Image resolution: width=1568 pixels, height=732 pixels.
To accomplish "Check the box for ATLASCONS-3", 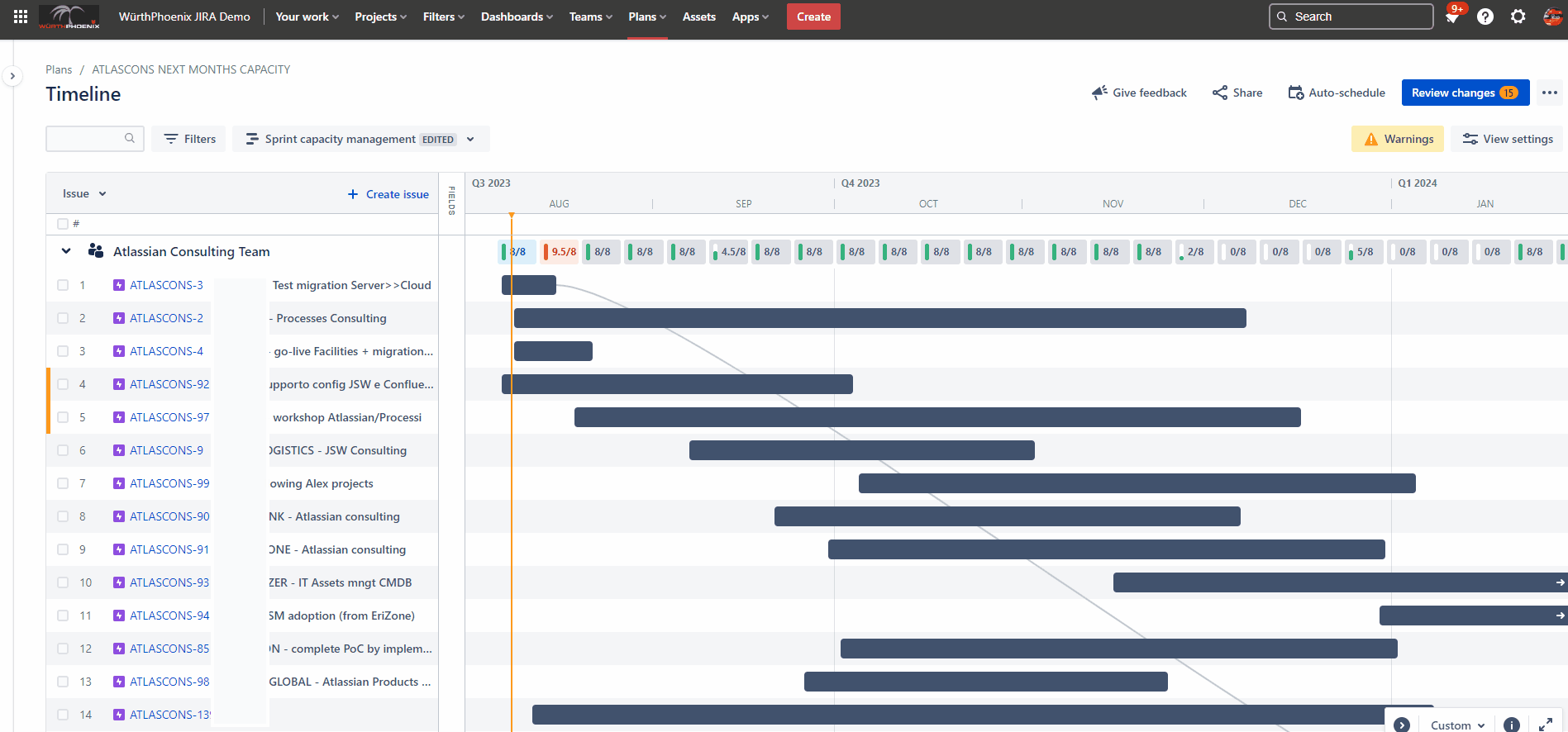I will (63, 285).
